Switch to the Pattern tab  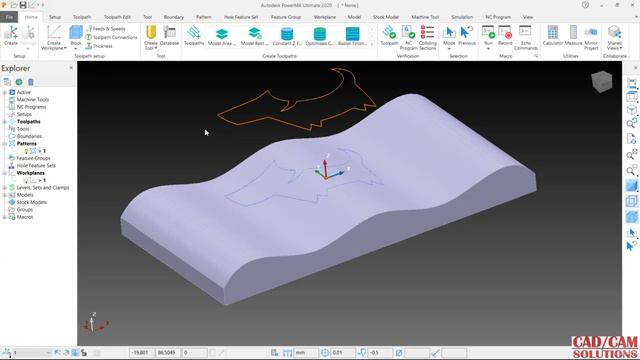(204, 17)
